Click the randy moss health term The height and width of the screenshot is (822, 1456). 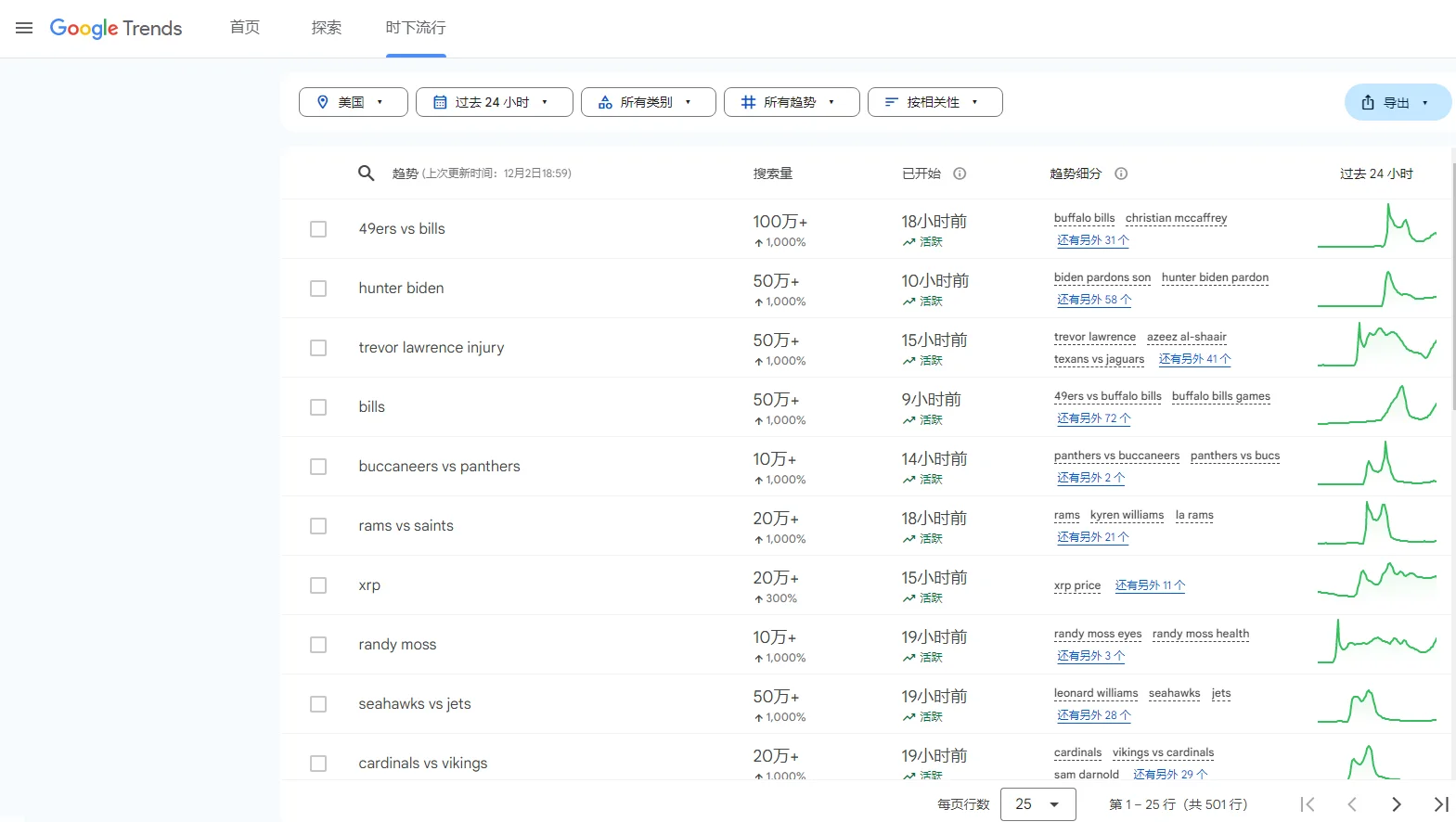tap(1201, 634)
